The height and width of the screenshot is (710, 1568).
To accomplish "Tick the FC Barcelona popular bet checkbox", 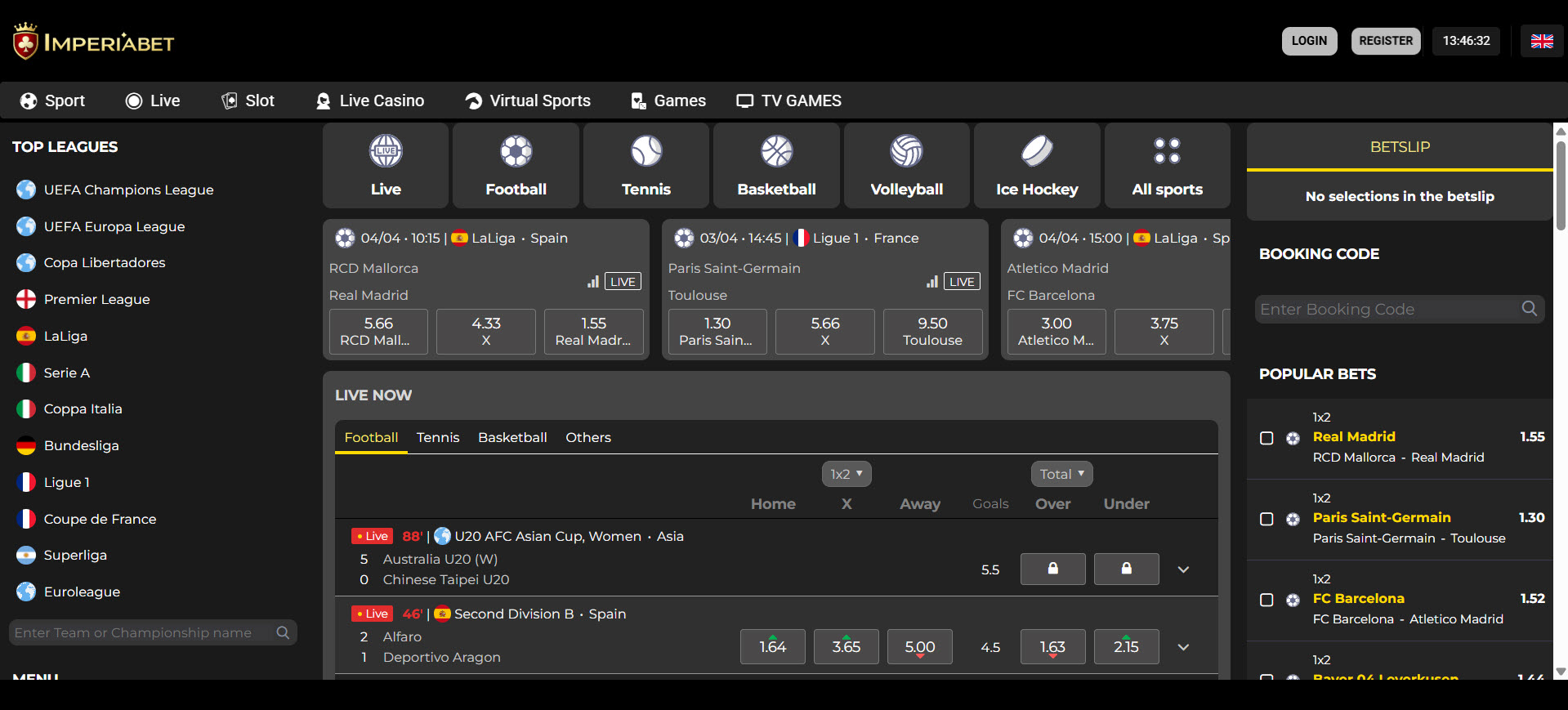I will [x=1266, y=600].
